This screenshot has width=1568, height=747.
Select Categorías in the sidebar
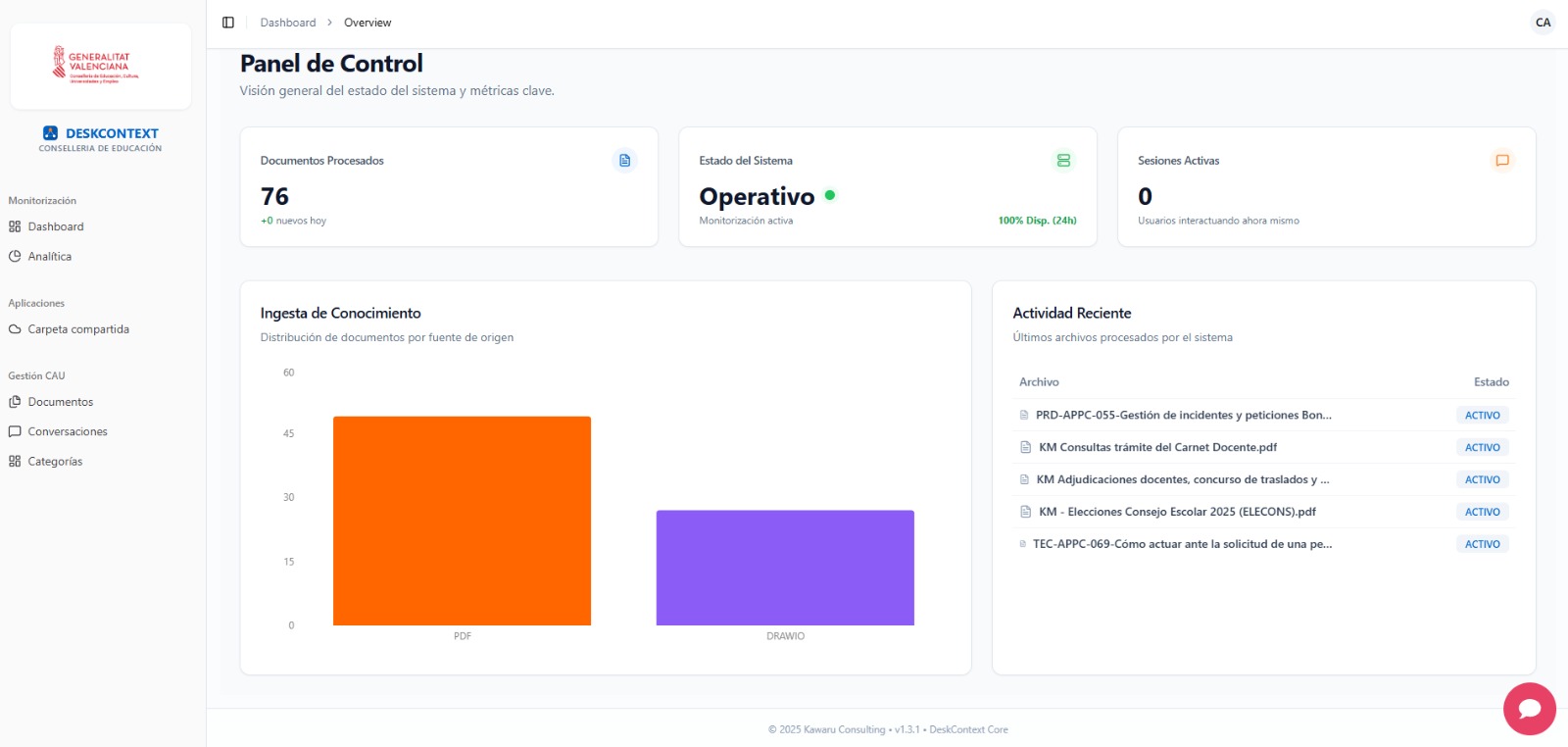pyautogui.click(x=55, y=462)
